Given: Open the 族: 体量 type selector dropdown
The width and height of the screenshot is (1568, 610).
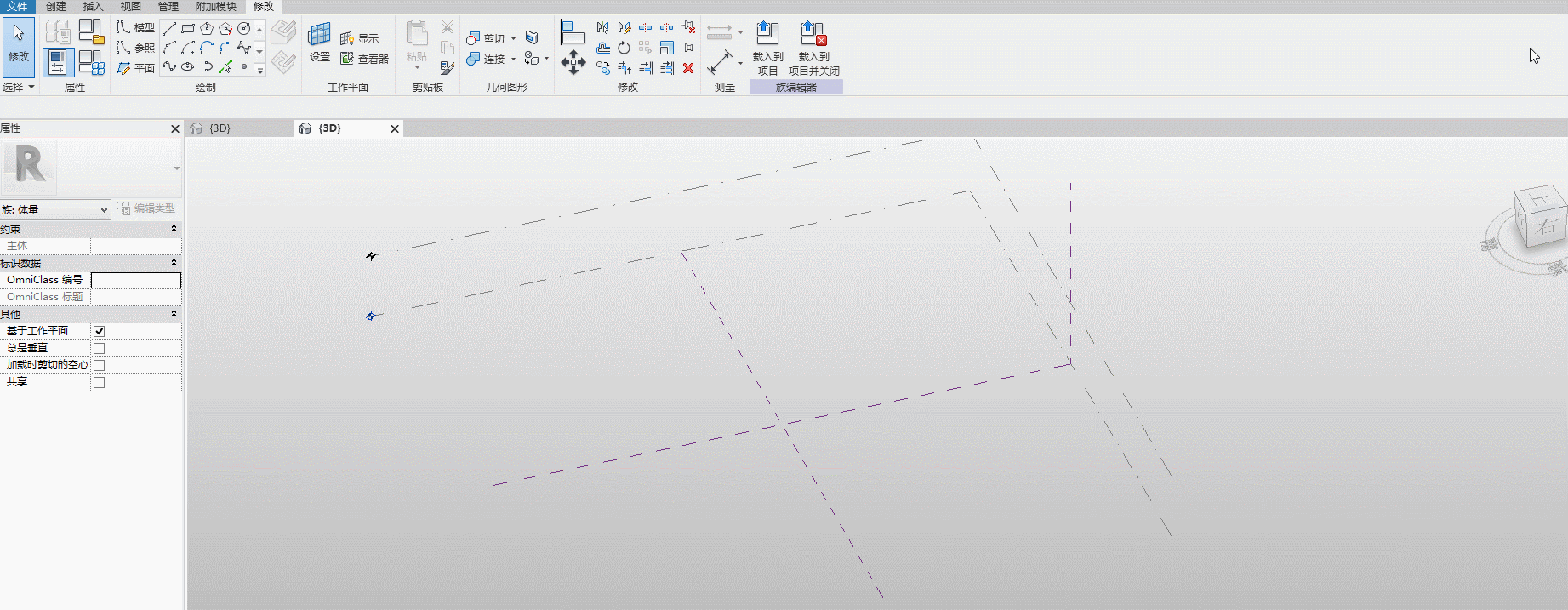Looking at the screenshot, I should pyautogui.click(x=55, y=209).
